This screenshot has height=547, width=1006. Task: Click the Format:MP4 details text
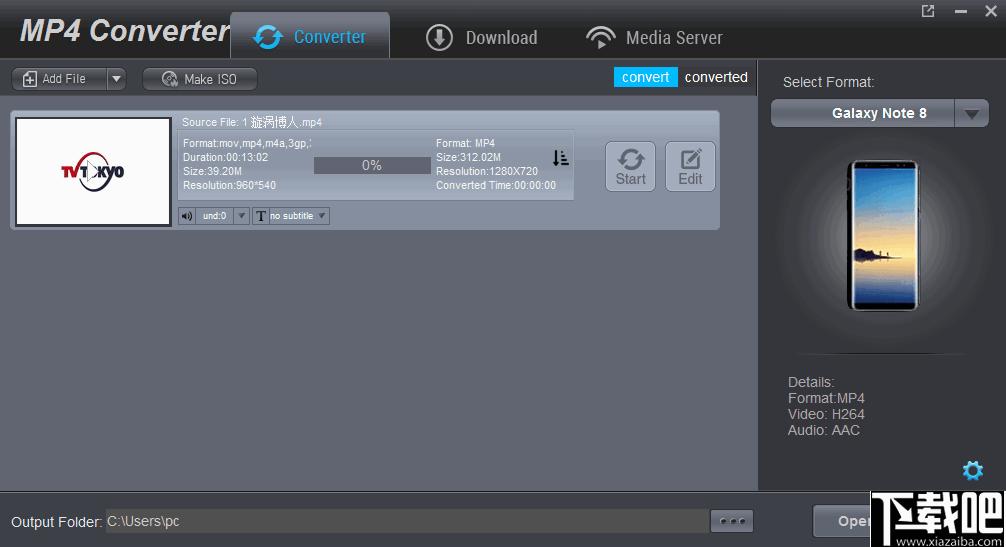coord(826,398)
